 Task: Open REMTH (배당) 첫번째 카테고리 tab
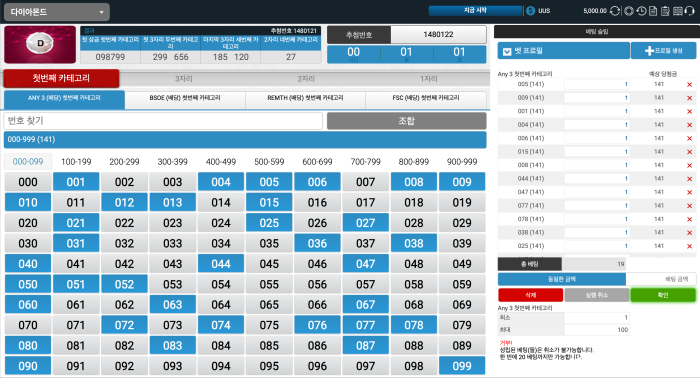click(x=305, y=99)
